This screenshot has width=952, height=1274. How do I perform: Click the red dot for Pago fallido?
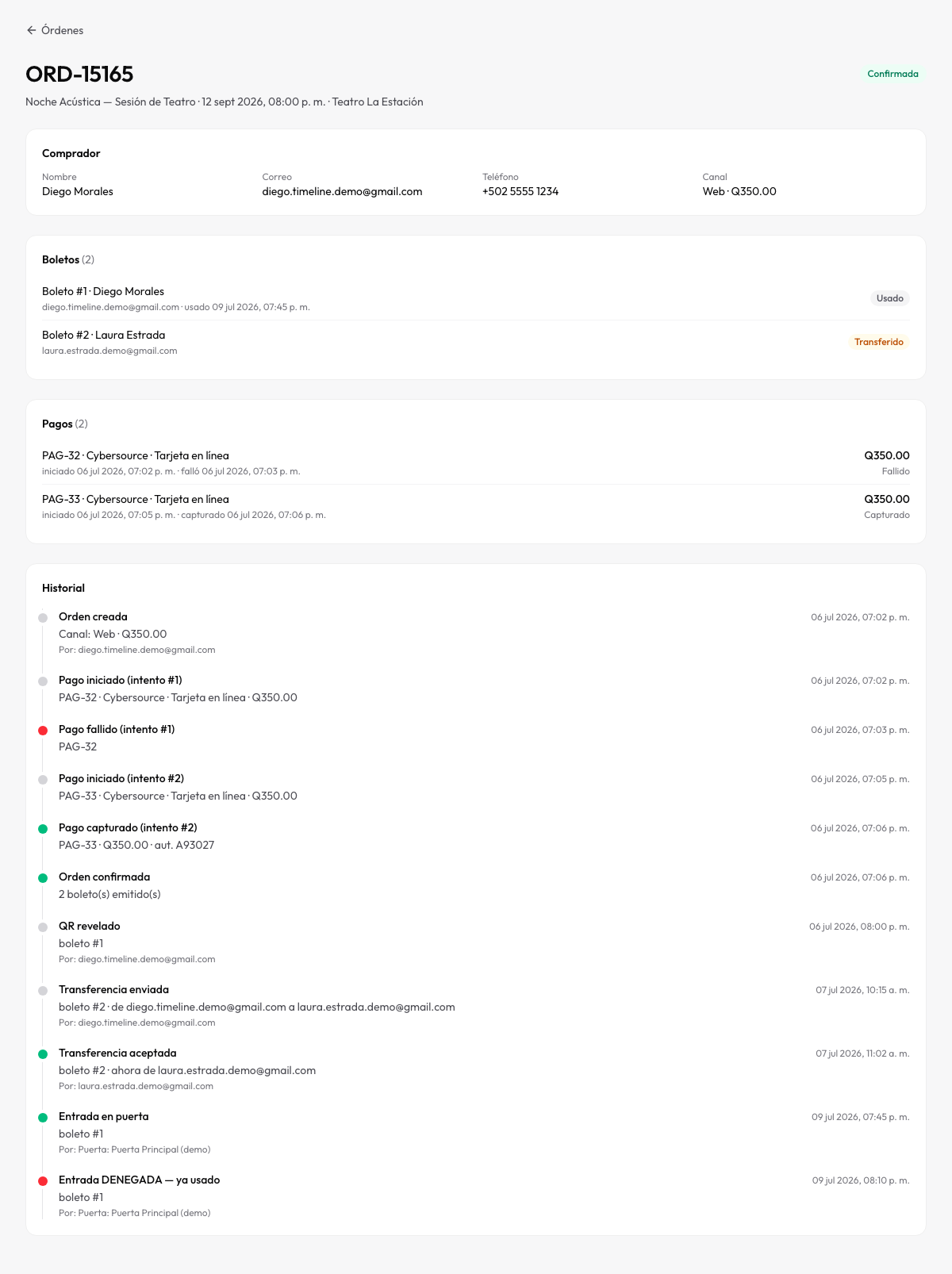click(43, 731)
